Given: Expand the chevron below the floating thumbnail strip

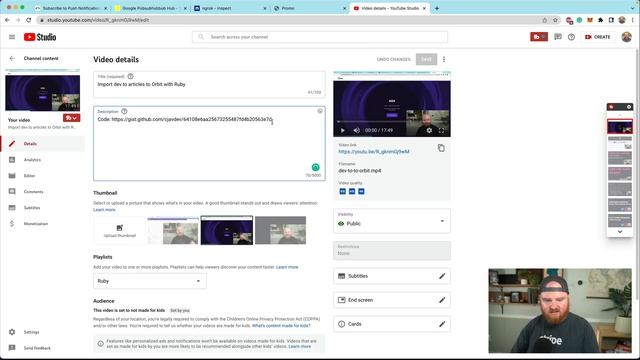Looking at the screenshot, I should coord(620,231).
